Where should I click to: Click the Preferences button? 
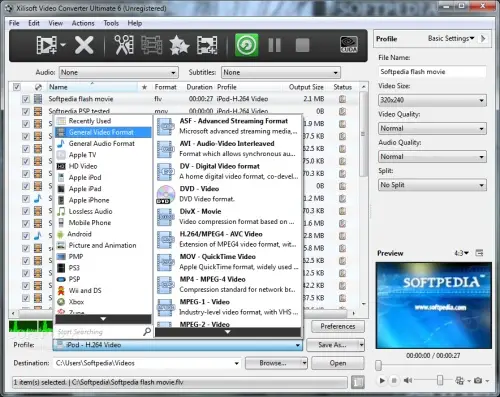[x=338, y=326]
